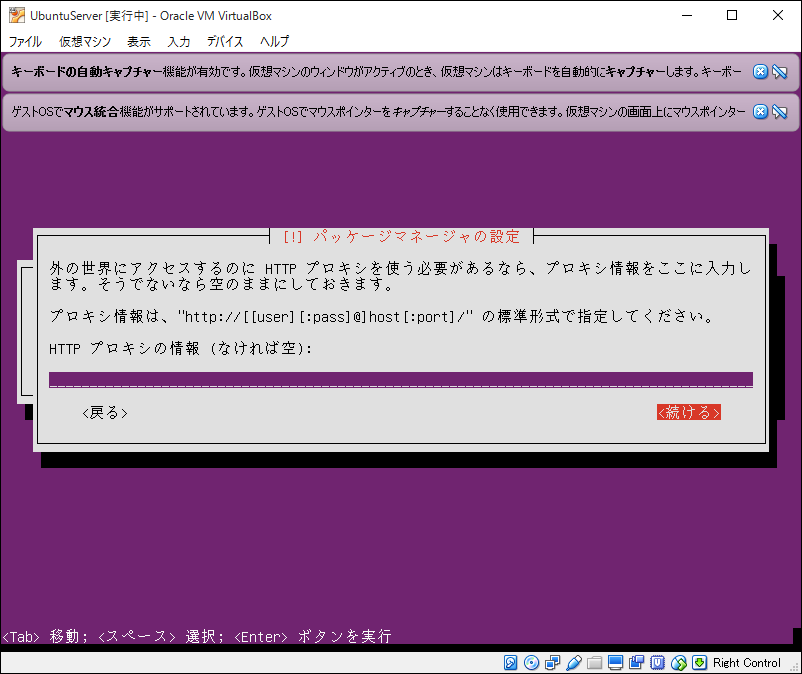Disable future keyboard capture notifications
This screenshot has height=674, width=802.
[x=779, y=71]
